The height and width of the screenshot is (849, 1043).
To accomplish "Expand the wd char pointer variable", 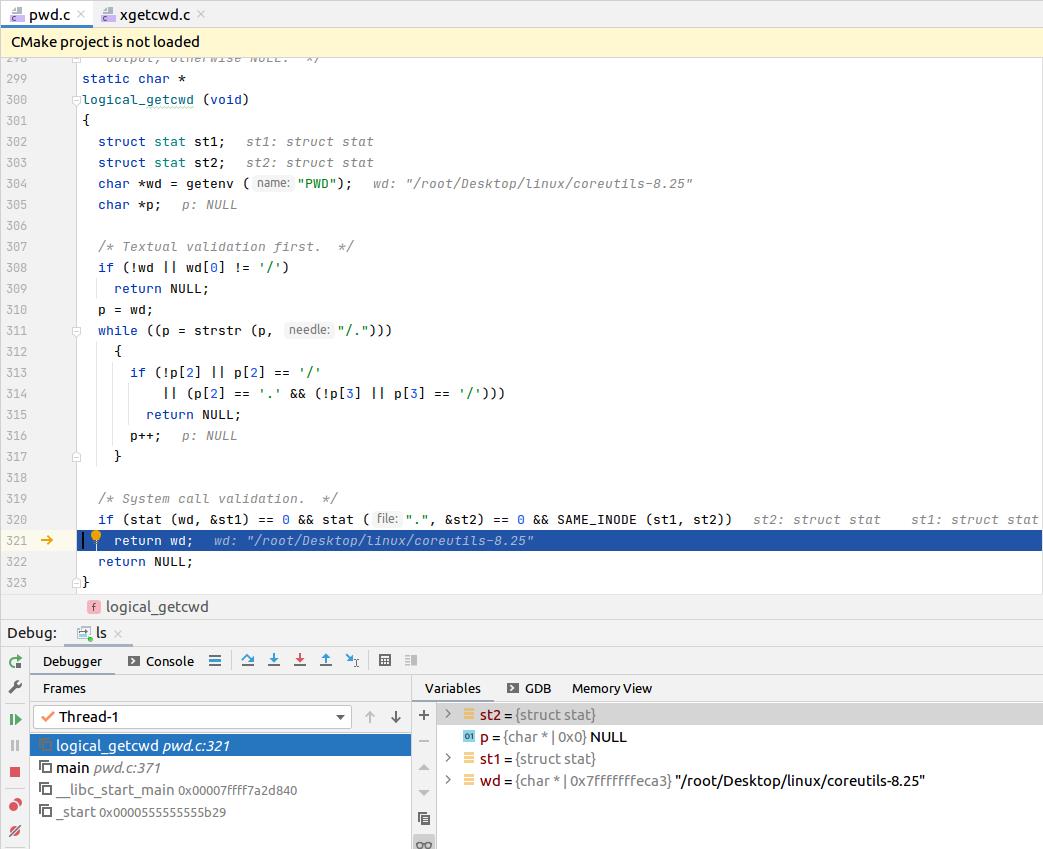I will pos(448,780).
